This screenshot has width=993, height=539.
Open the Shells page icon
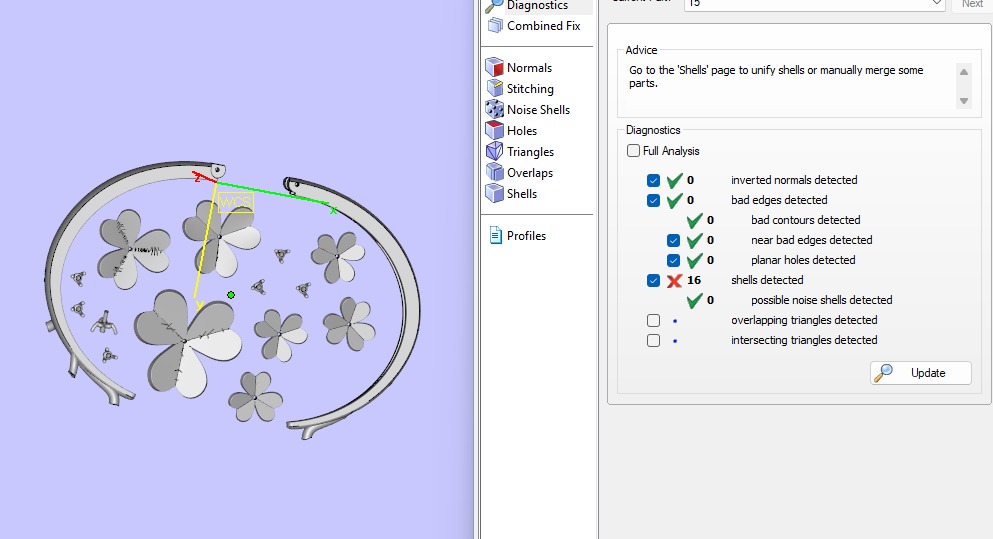coord(495,193)
